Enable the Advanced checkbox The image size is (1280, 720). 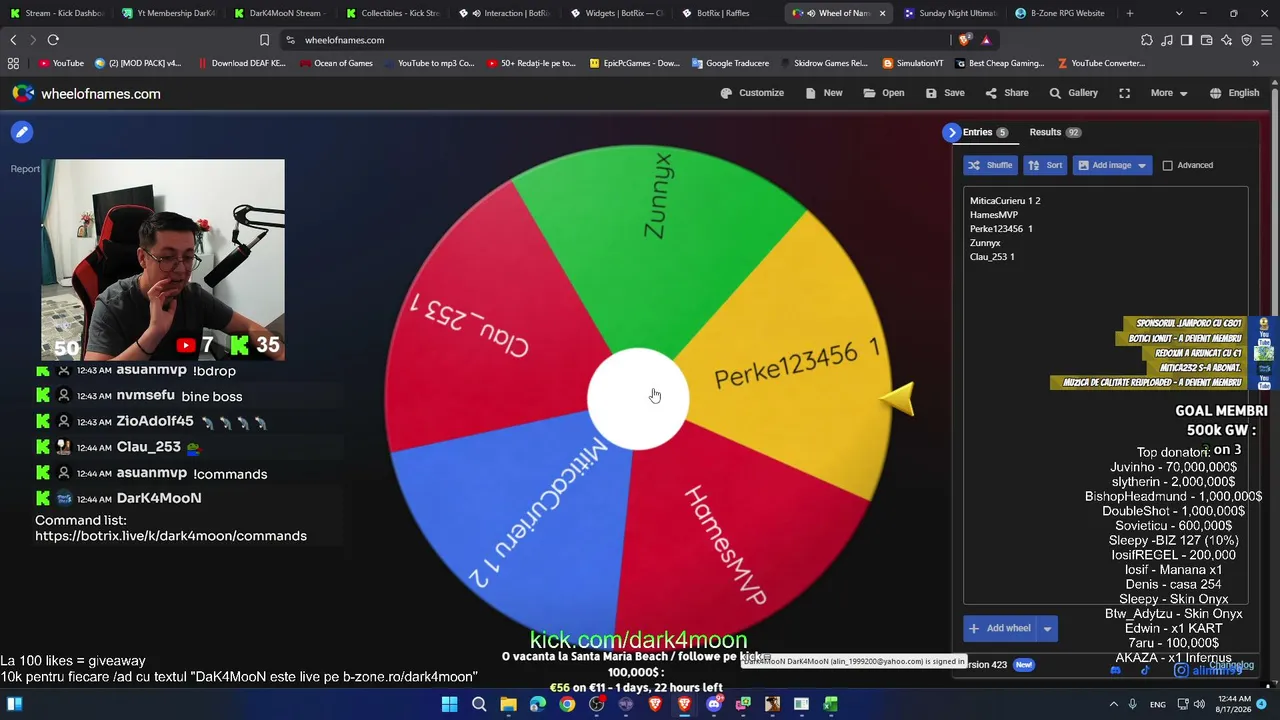point(1167,165)
